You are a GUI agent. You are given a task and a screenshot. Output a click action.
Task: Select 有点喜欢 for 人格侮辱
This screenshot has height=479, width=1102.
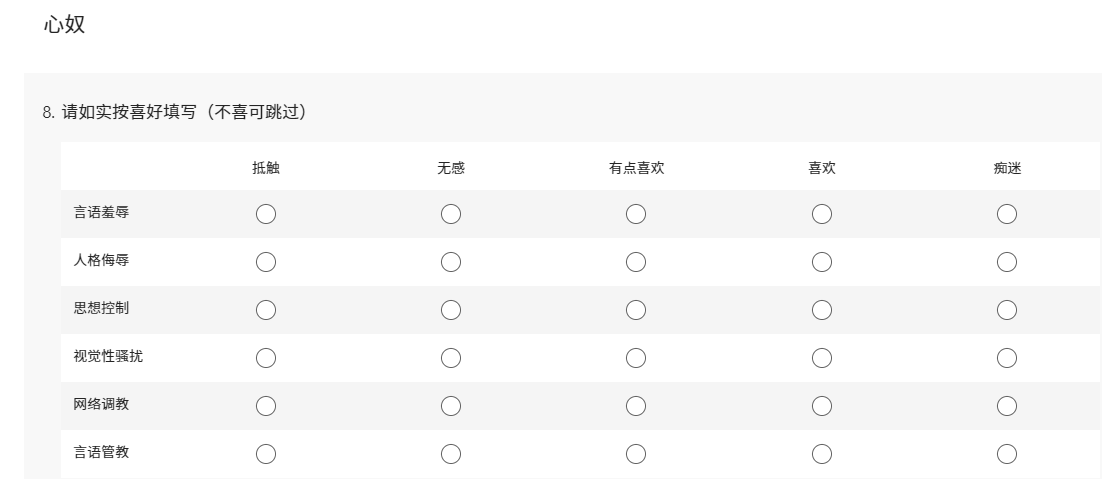point(636,262)
